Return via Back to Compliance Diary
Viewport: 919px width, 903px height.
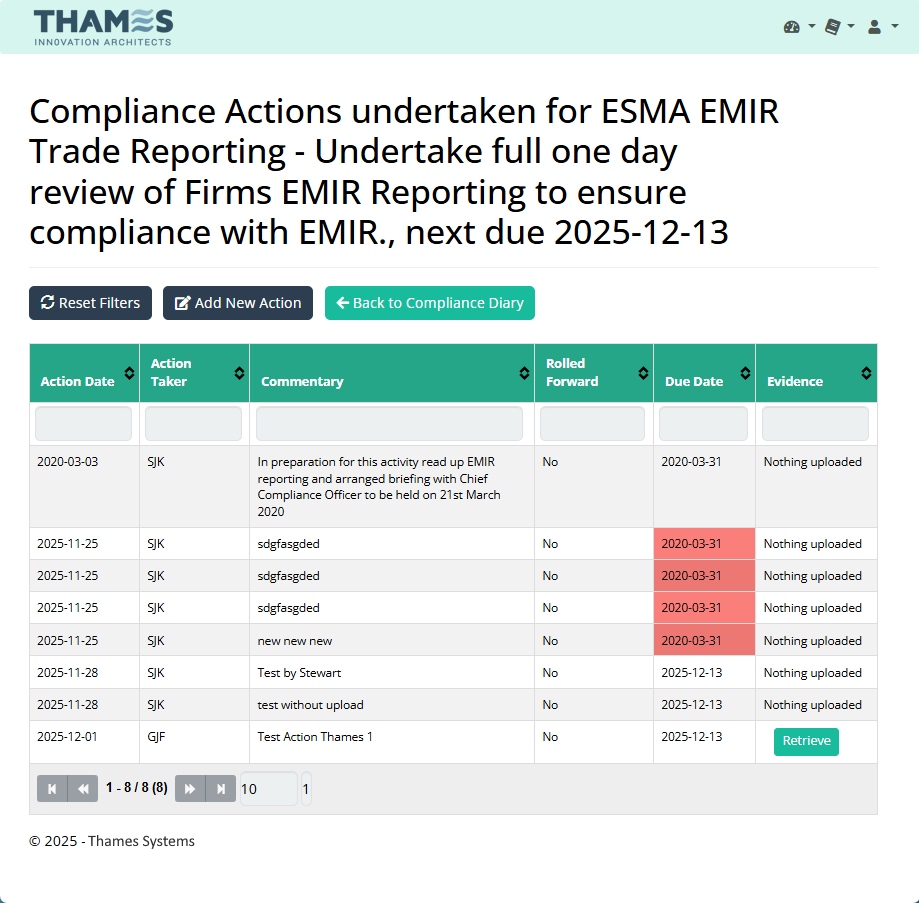tap(429, 303)
